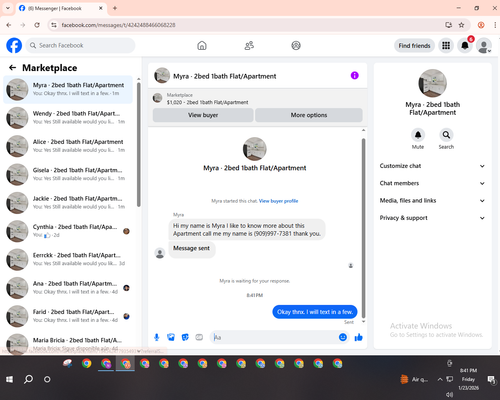Open Gisela conversation in chat list
The image size is (500, 400).
pyautogui.click(x=68, y=174)
